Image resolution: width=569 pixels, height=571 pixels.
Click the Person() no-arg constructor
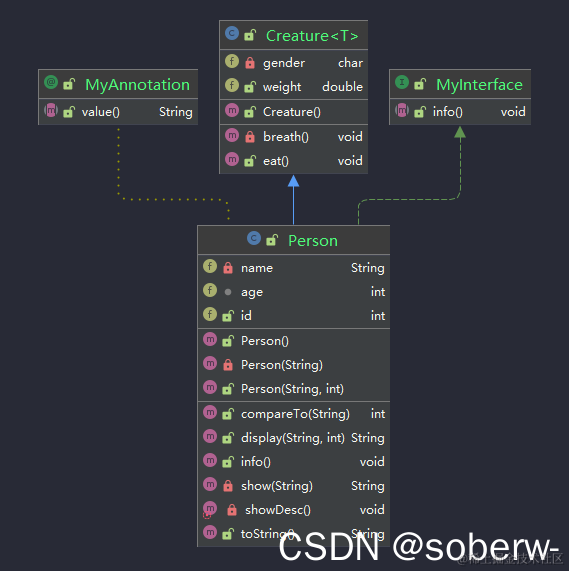pos(294,341)
